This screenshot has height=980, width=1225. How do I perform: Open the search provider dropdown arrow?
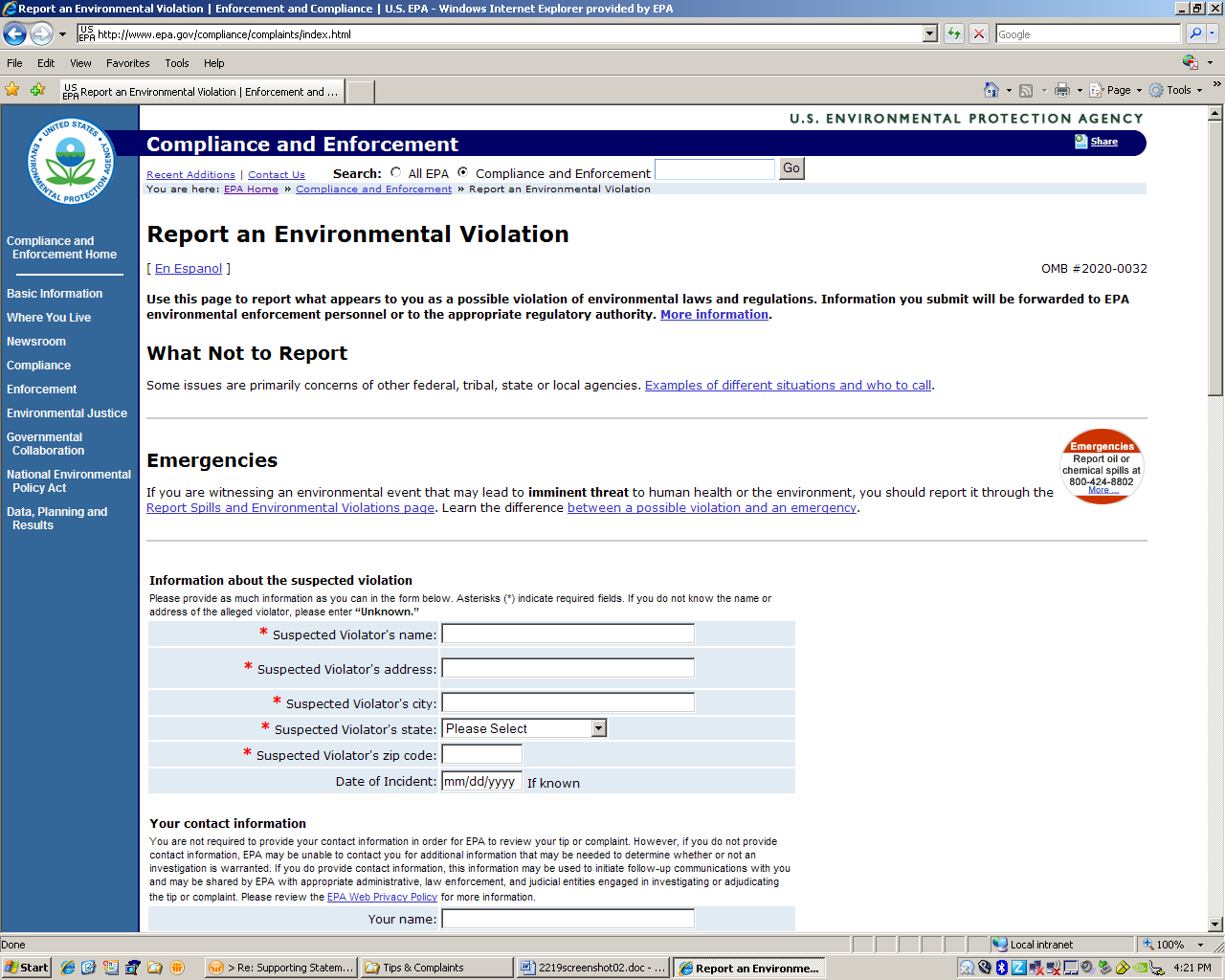click(x=1213, y=33)
